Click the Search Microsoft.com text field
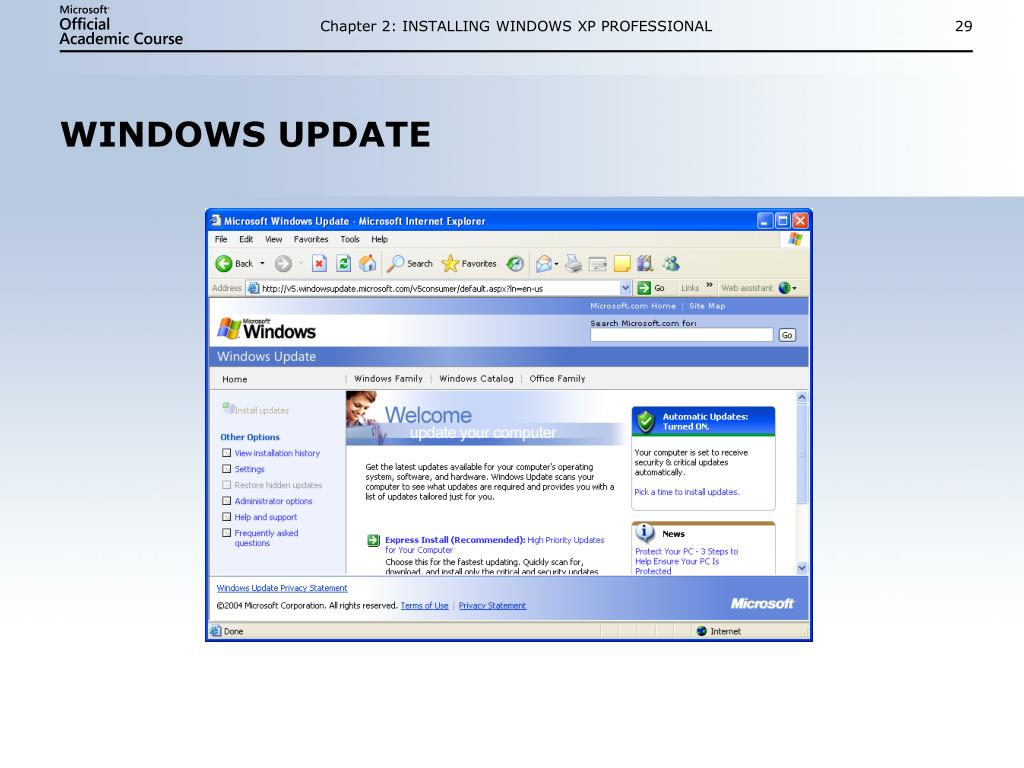This screenshot has width=1024, height=768. (x=681, y=335)
